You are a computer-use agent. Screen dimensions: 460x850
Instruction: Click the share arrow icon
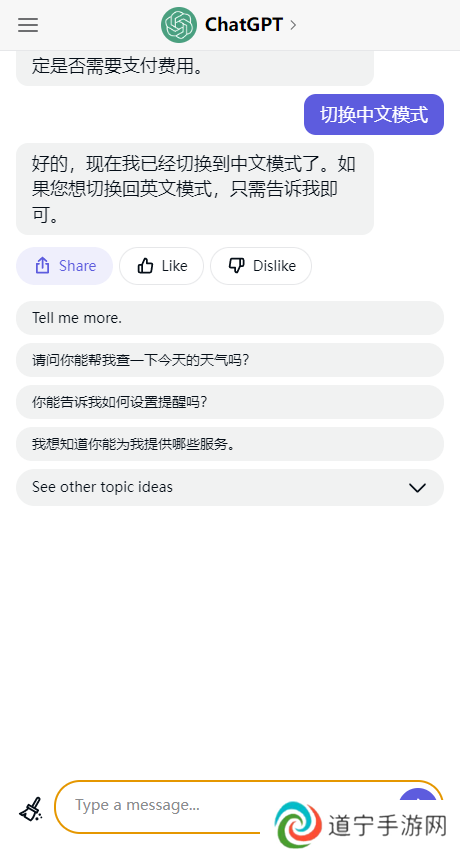pos(42,266)
